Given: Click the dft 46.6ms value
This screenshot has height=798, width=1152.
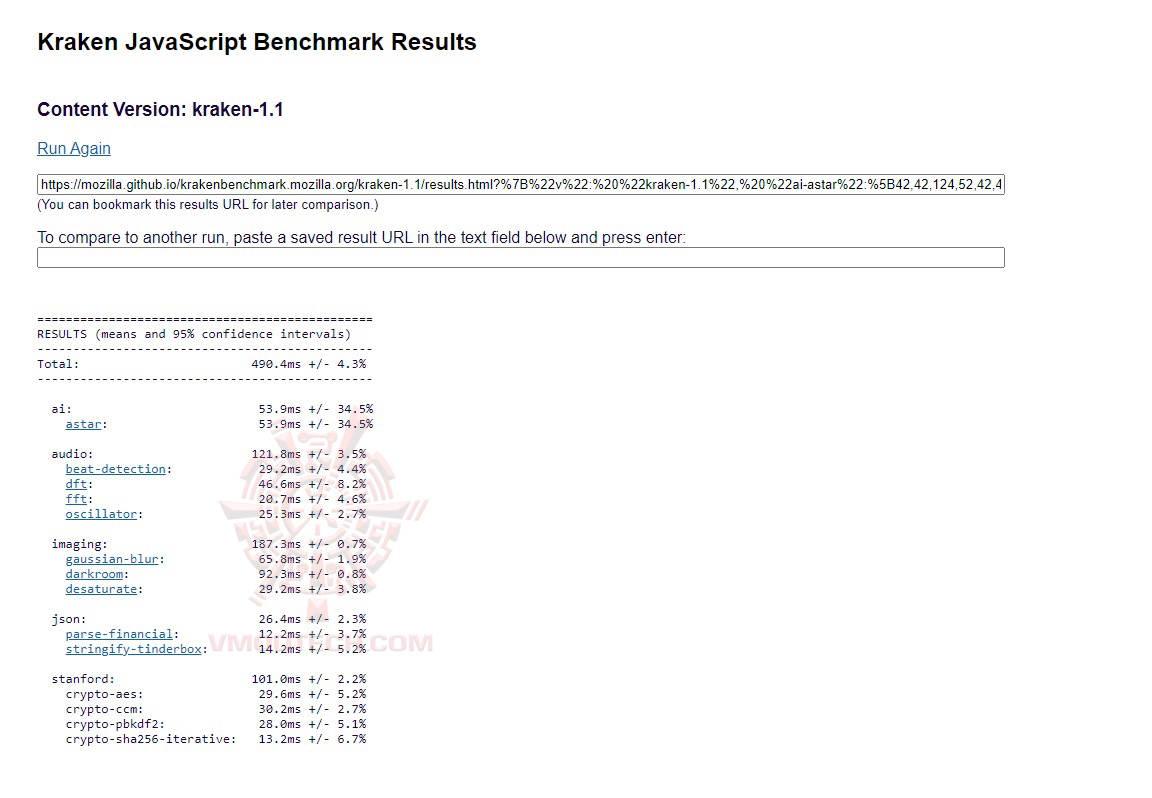Looking at the screenshot, I should 279,484.
